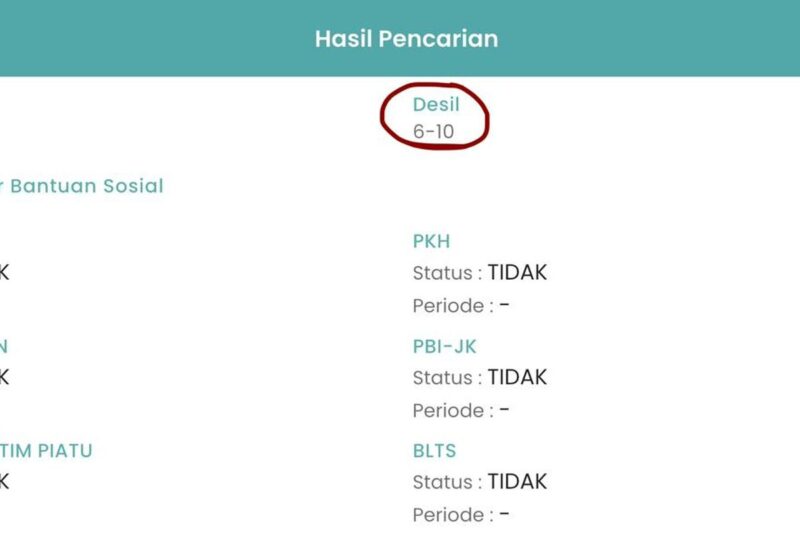Image resolution: width=800 pixels, height=533 pixels.
Task: Click the Desil value 6-10
Action: [x=433, y=132]
